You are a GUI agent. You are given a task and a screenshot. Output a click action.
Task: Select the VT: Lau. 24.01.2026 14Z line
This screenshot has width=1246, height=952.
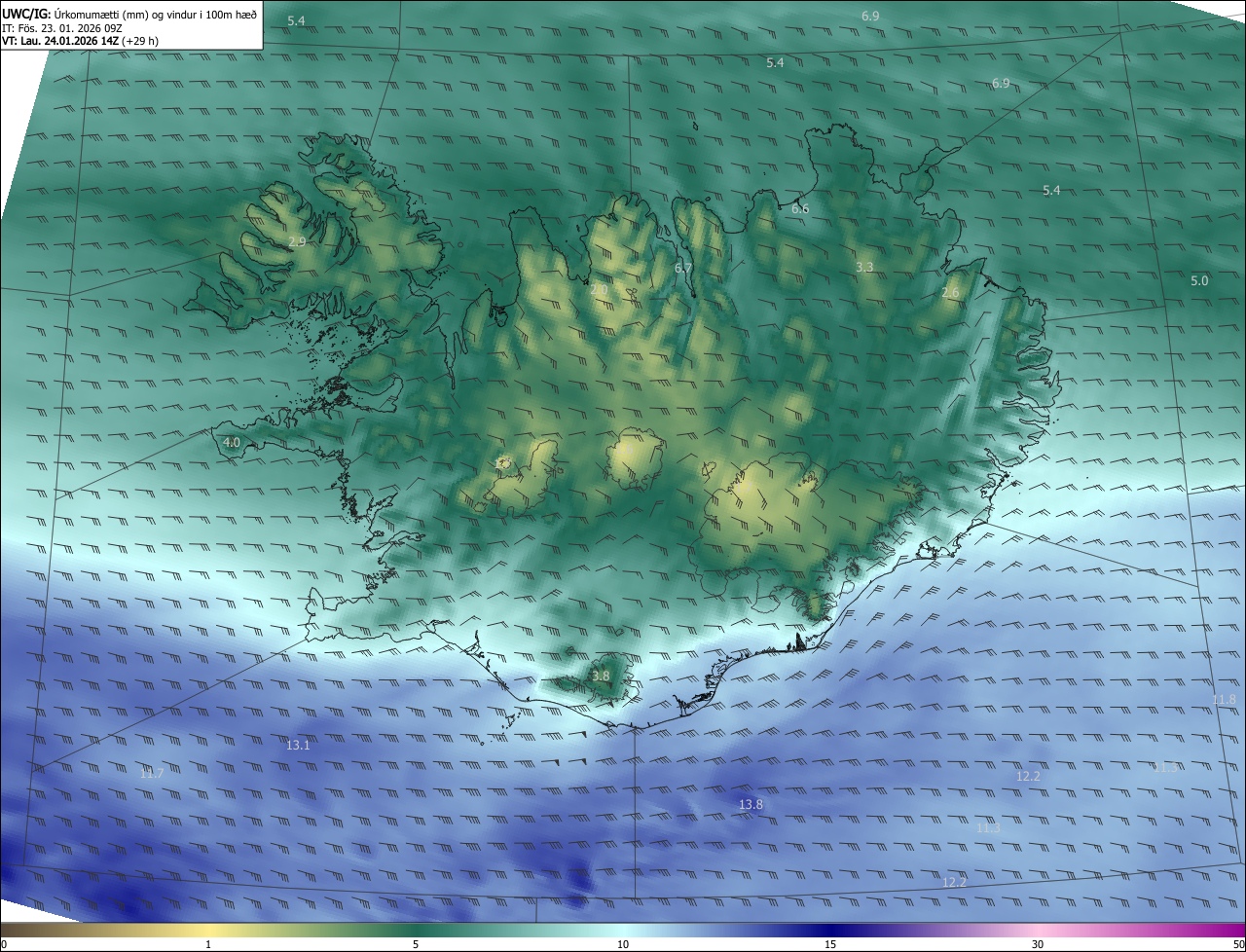coord(82,41)
